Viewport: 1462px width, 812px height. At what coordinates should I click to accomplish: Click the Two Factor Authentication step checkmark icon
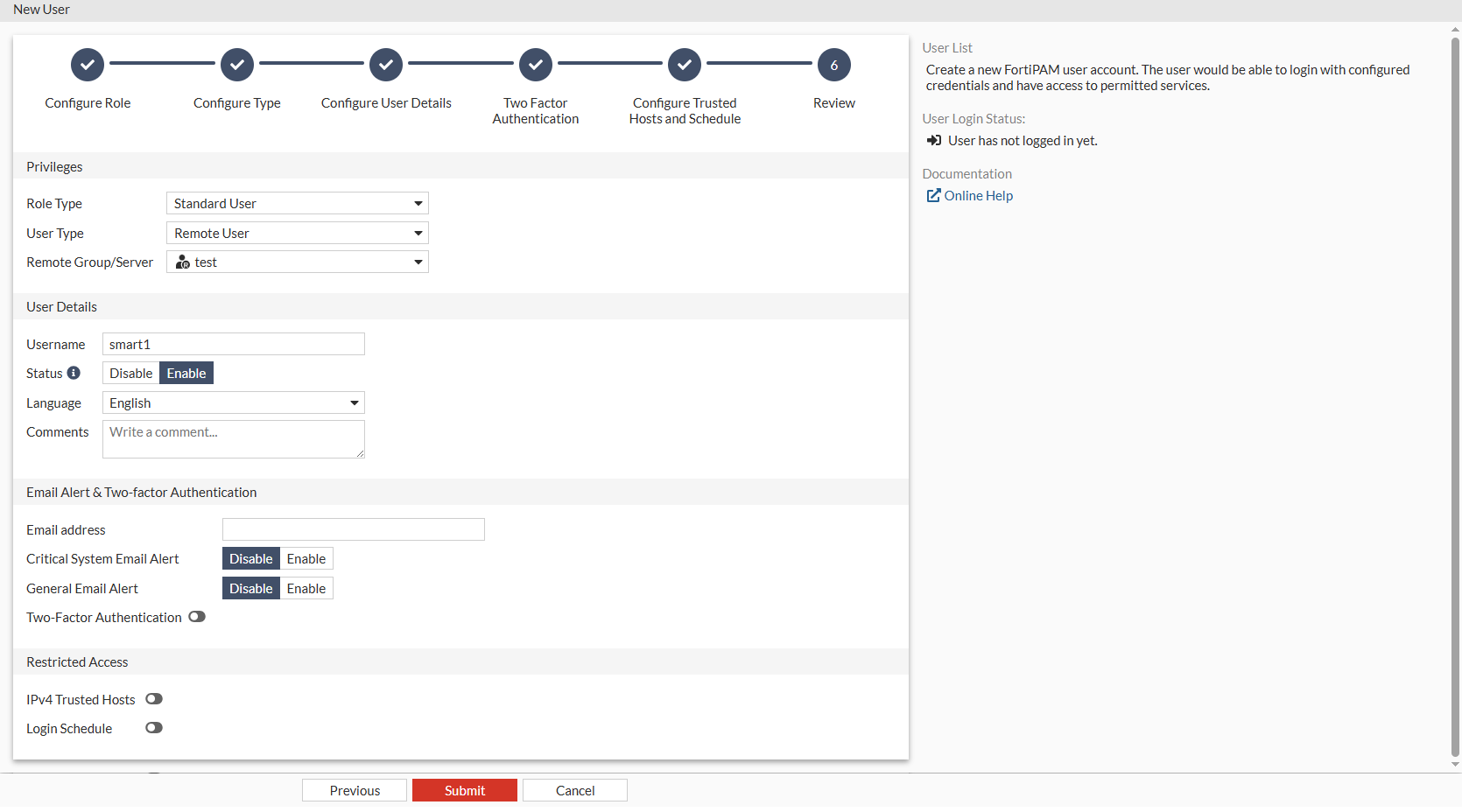[536, 65]
